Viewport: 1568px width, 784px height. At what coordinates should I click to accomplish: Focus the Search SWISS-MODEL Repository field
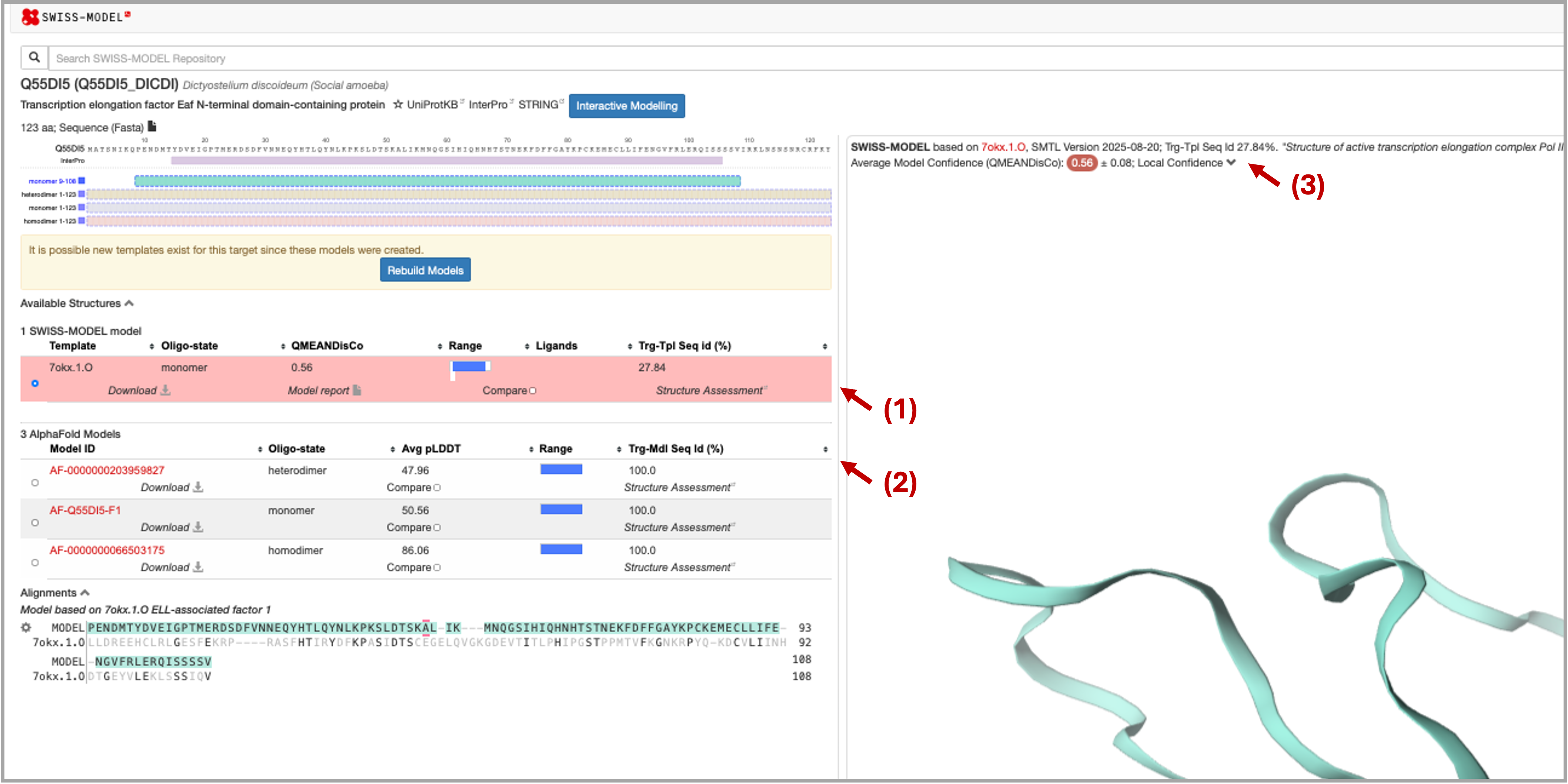click(803, 59)
